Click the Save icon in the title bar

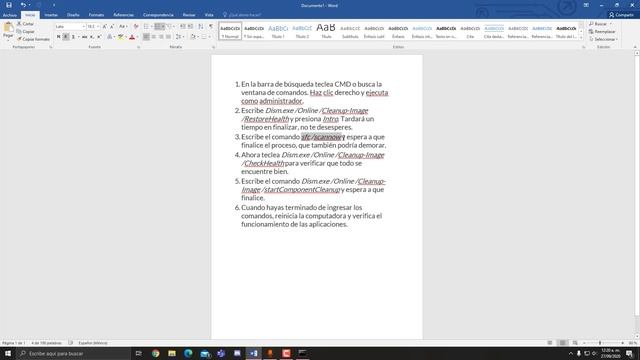coord(9,5)
